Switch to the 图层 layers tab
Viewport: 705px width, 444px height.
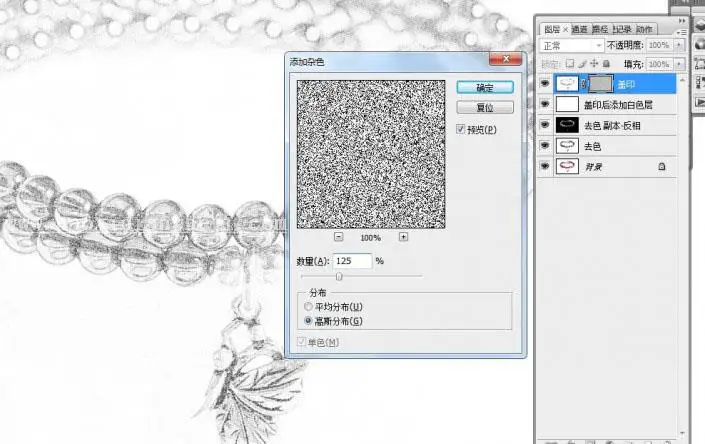tap(552, 29)
